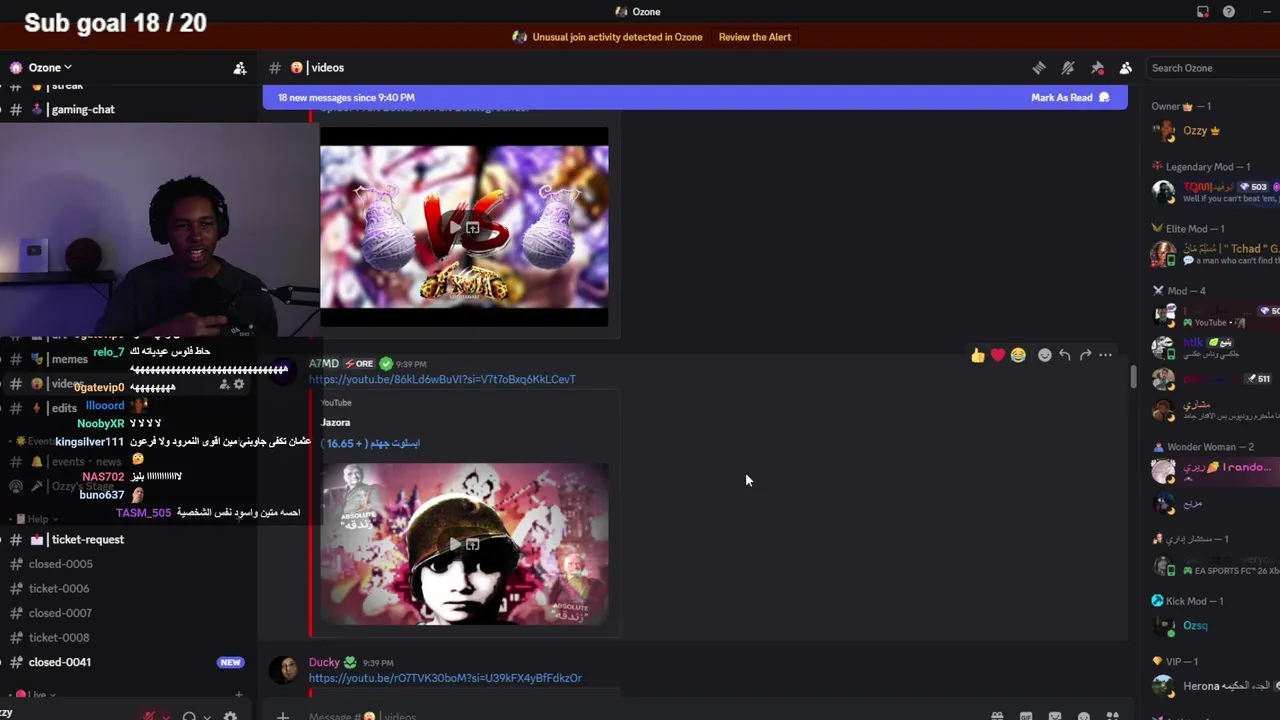Viewport: 1280px width, 720px height.
Task: Click Unusual join activity alert text
Action: click(617, 37)
